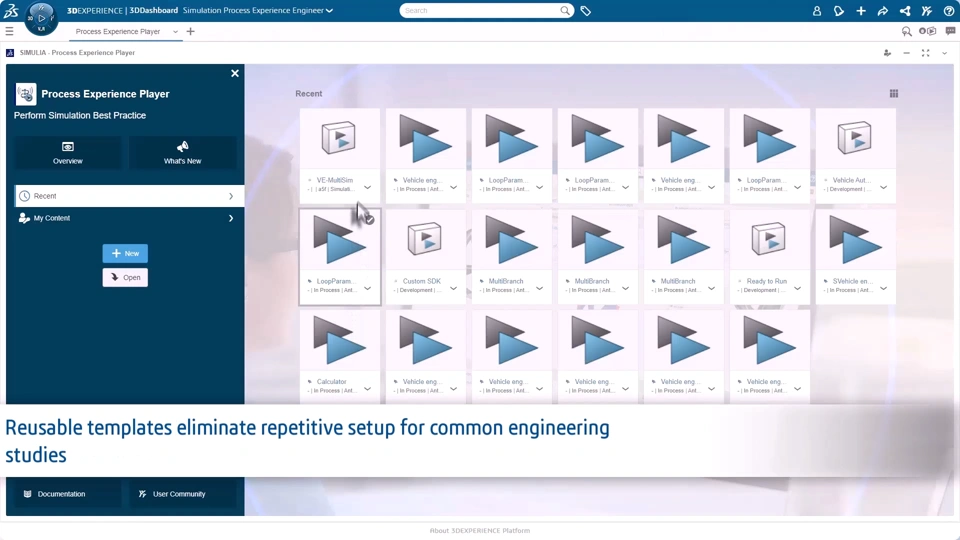Open the widget options chevron menu
Viewport: 960px width, 540px height.
[945, 53]
